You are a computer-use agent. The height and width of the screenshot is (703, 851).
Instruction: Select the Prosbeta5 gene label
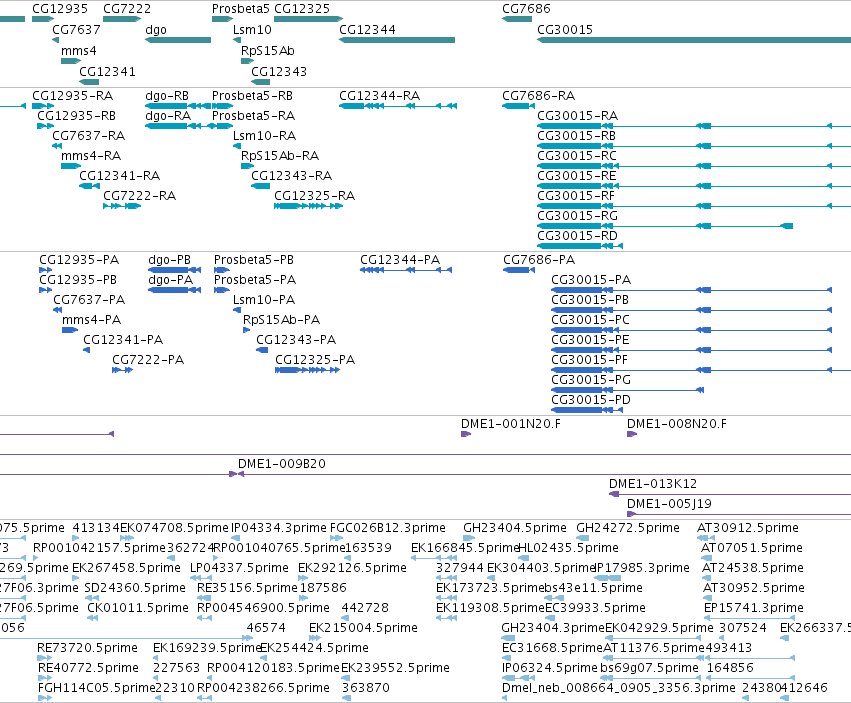click(x=240, y=9)
